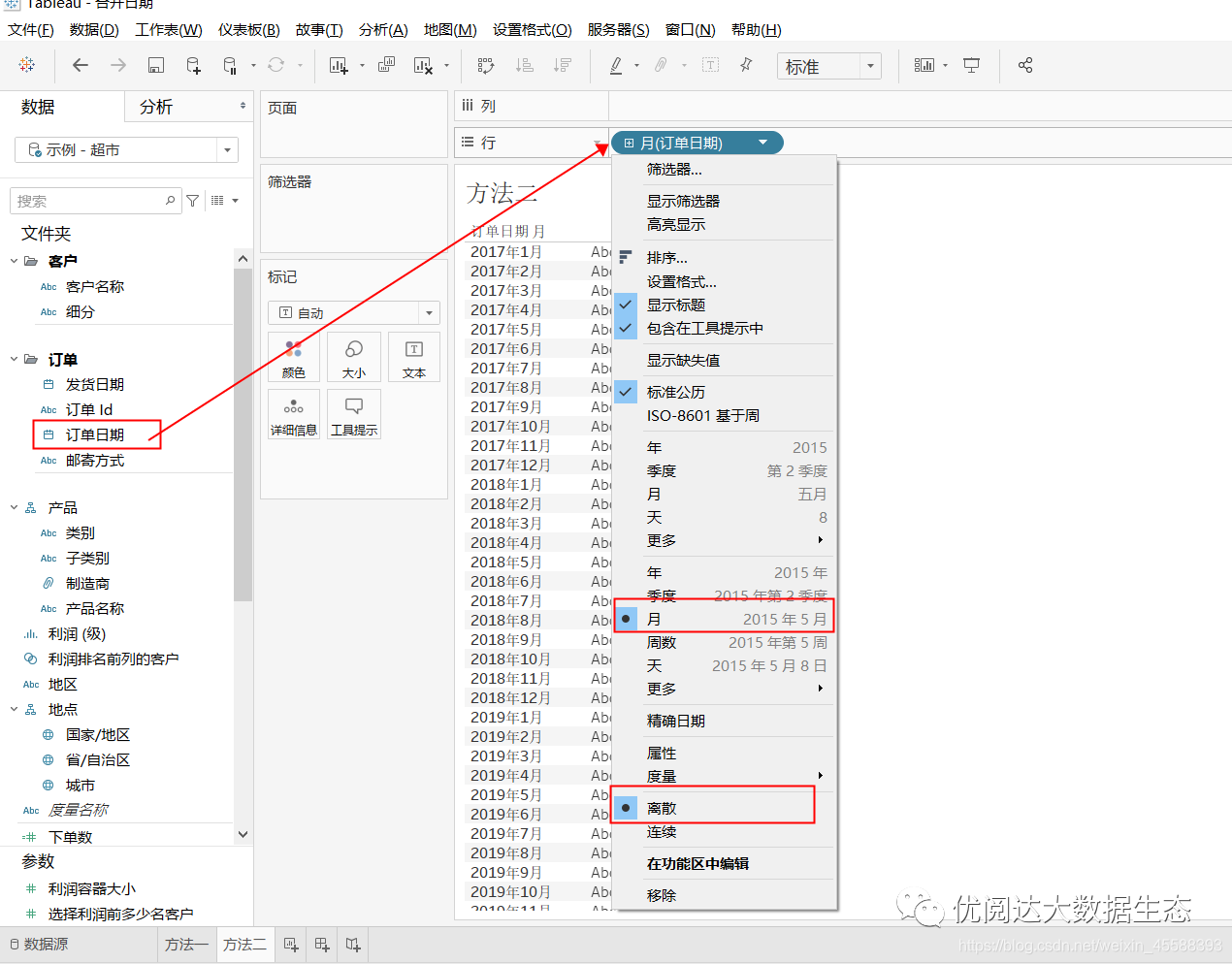Click the Detail (详细信息) marks button

pos(294,414)
